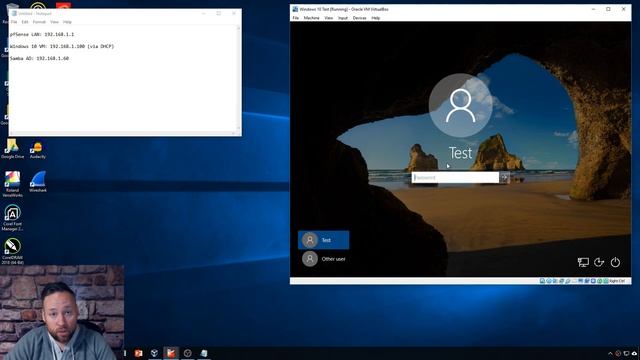Click the network icon in system tray
The width and height of the screenshot is (640, 360).
tap(627, 353)
